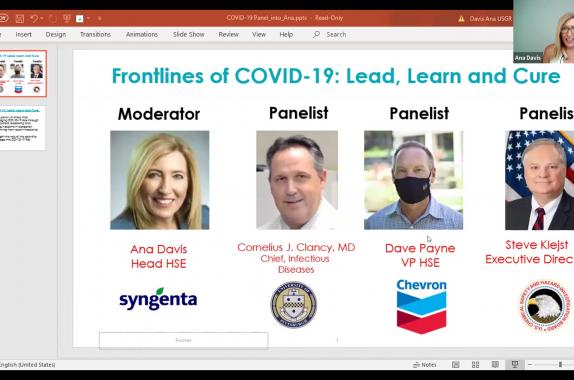Image resolution: width=574 pixels, height=380 pixels.
Task: Start slideshow from beginning via toolbar icon
Action: pyautogui.click(x=67, y=18)
